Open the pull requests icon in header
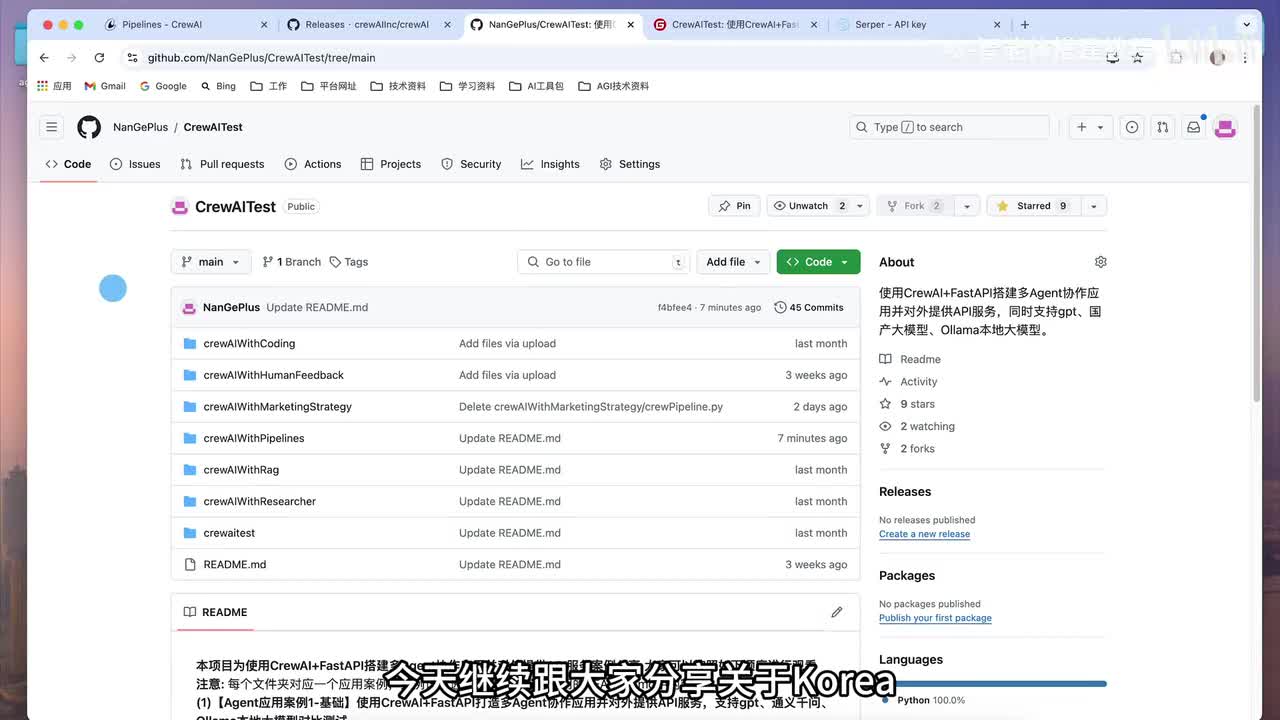The image size is (1280, 720). 1162,127
